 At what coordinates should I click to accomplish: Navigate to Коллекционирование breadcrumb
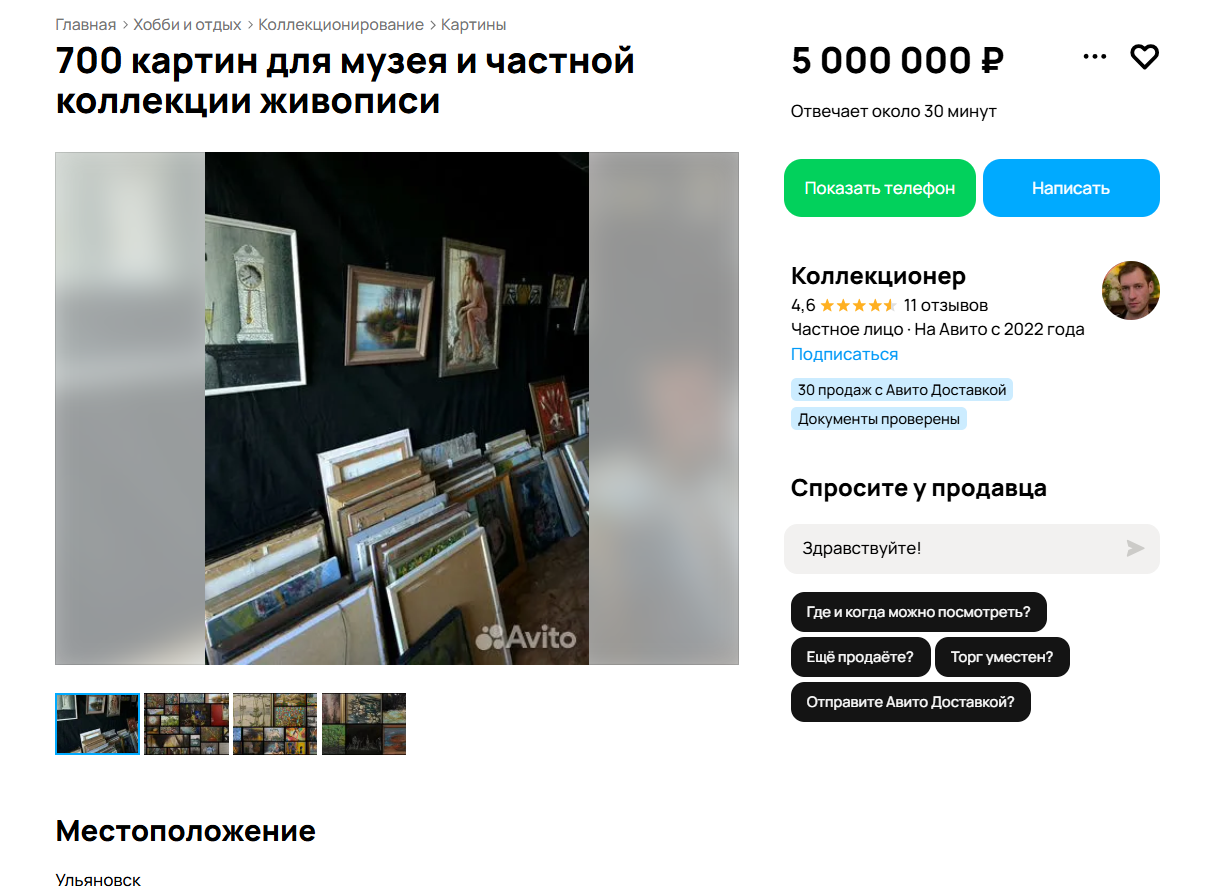point(341,24)
